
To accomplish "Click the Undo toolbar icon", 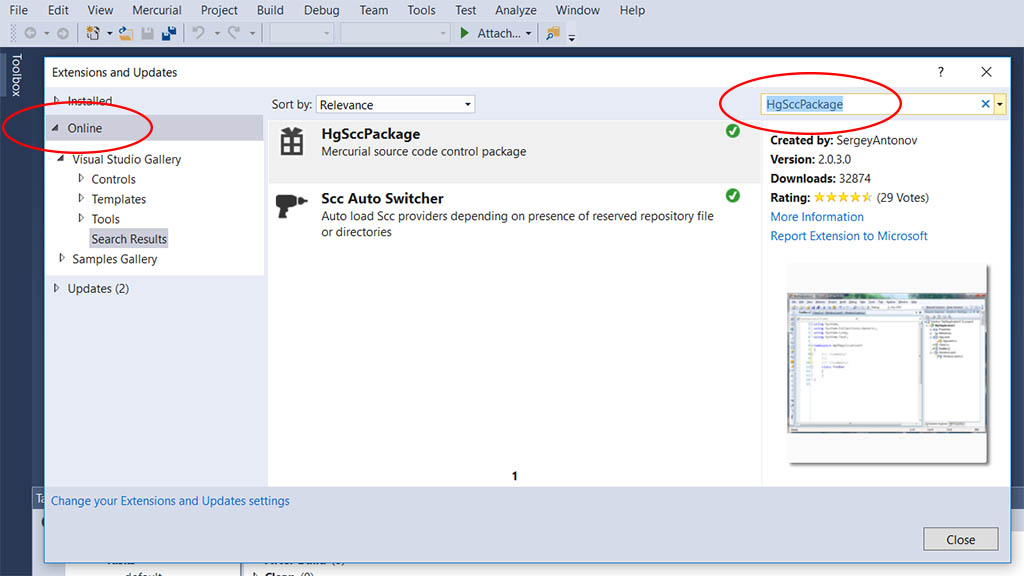I will tap(199, 33).
